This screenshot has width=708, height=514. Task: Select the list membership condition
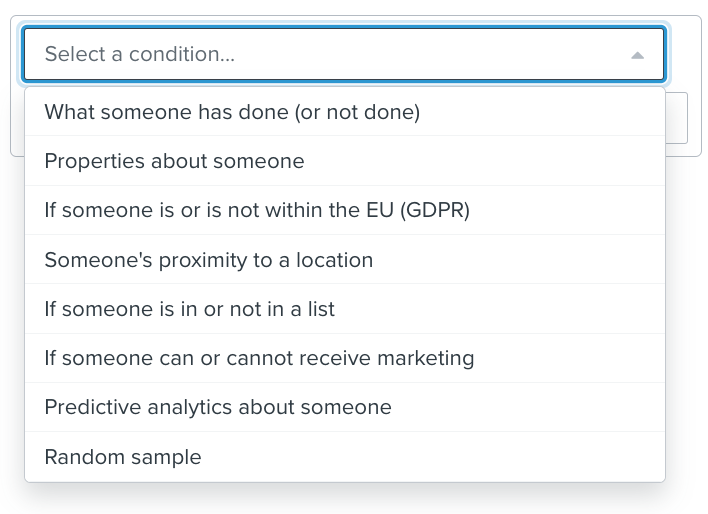tap(190, 309)
